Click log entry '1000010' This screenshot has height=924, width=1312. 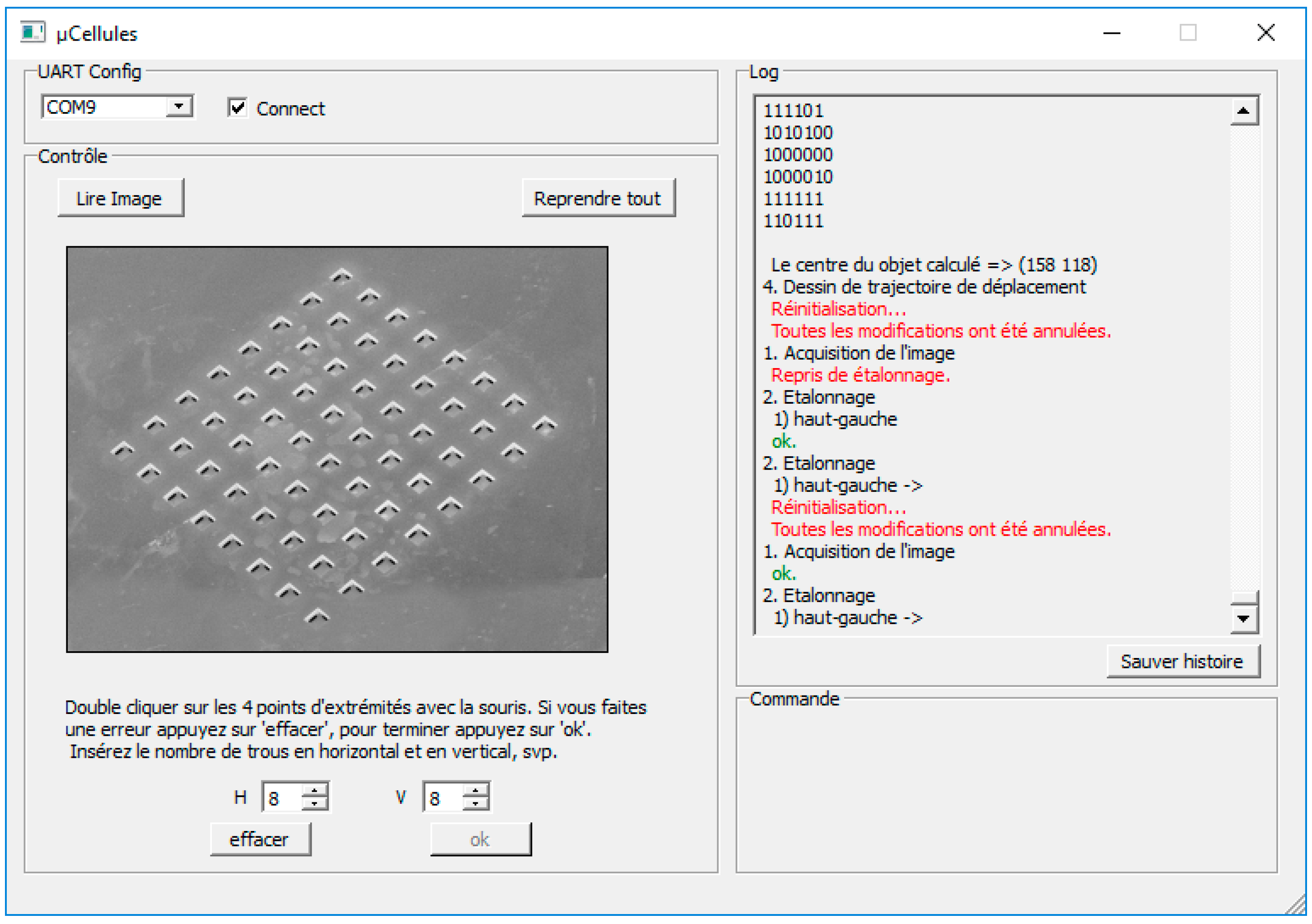point(798,177)
